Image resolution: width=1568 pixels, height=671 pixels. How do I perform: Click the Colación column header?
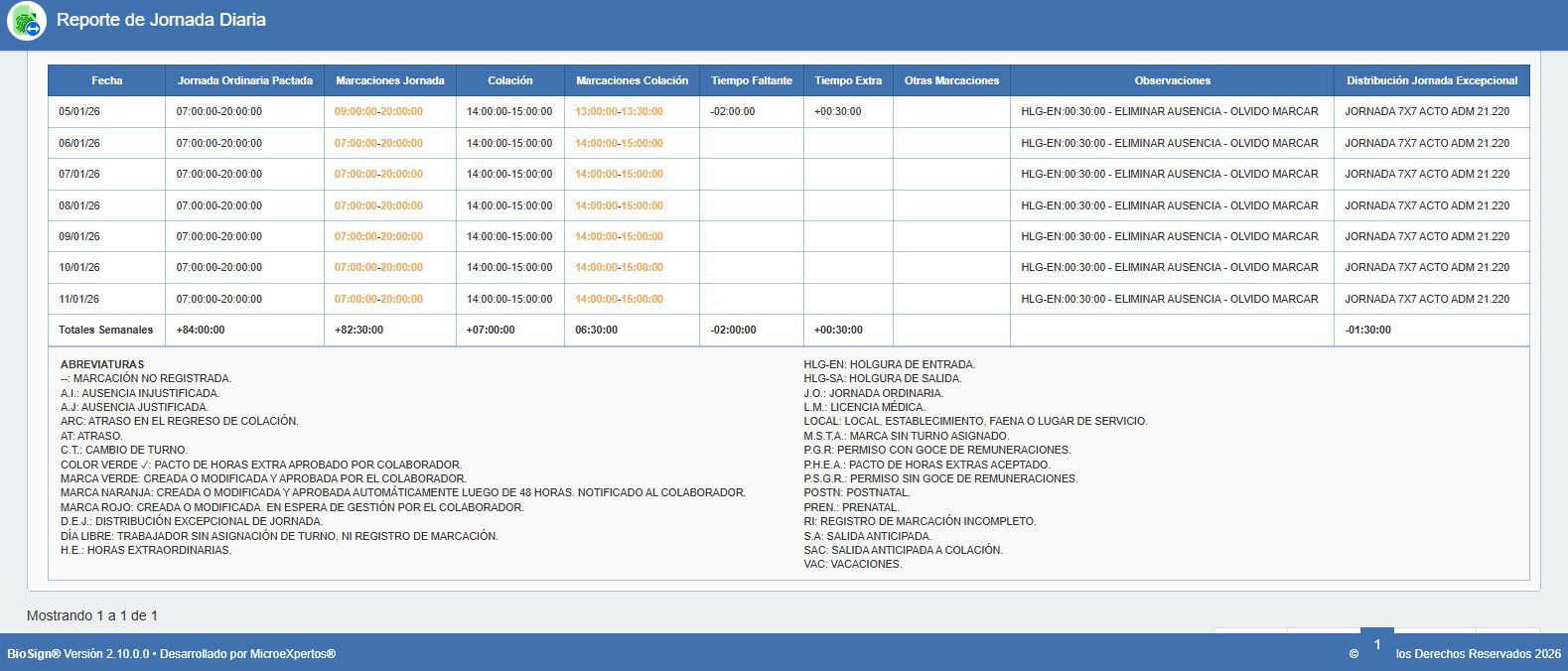tap(510, 80)
